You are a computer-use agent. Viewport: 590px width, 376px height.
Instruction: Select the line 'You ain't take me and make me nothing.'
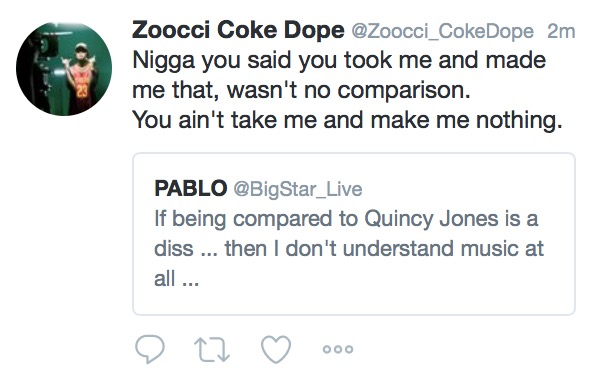pos(348,120)
